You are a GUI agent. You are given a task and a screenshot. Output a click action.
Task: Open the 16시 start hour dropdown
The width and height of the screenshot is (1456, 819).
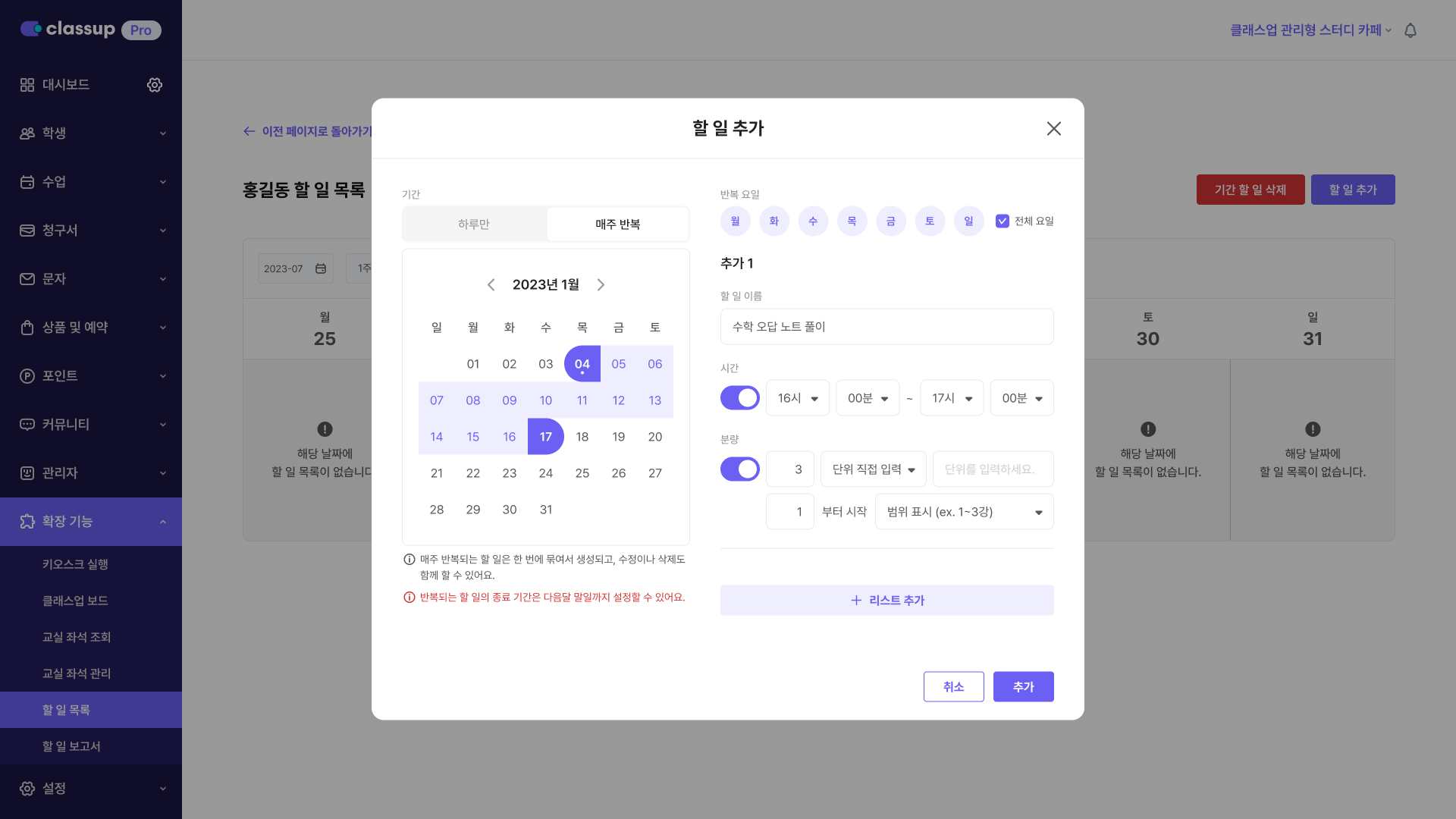coord(798,398)
